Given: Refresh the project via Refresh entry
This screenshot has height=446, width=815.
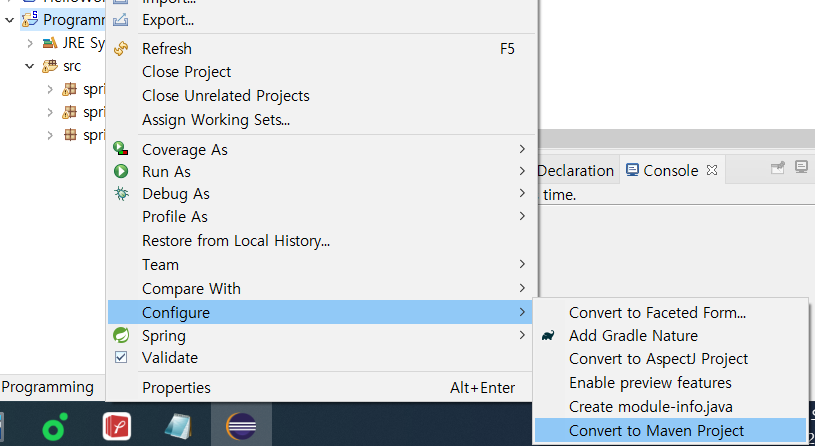Looking at the screenshot, I should (320, 48).
